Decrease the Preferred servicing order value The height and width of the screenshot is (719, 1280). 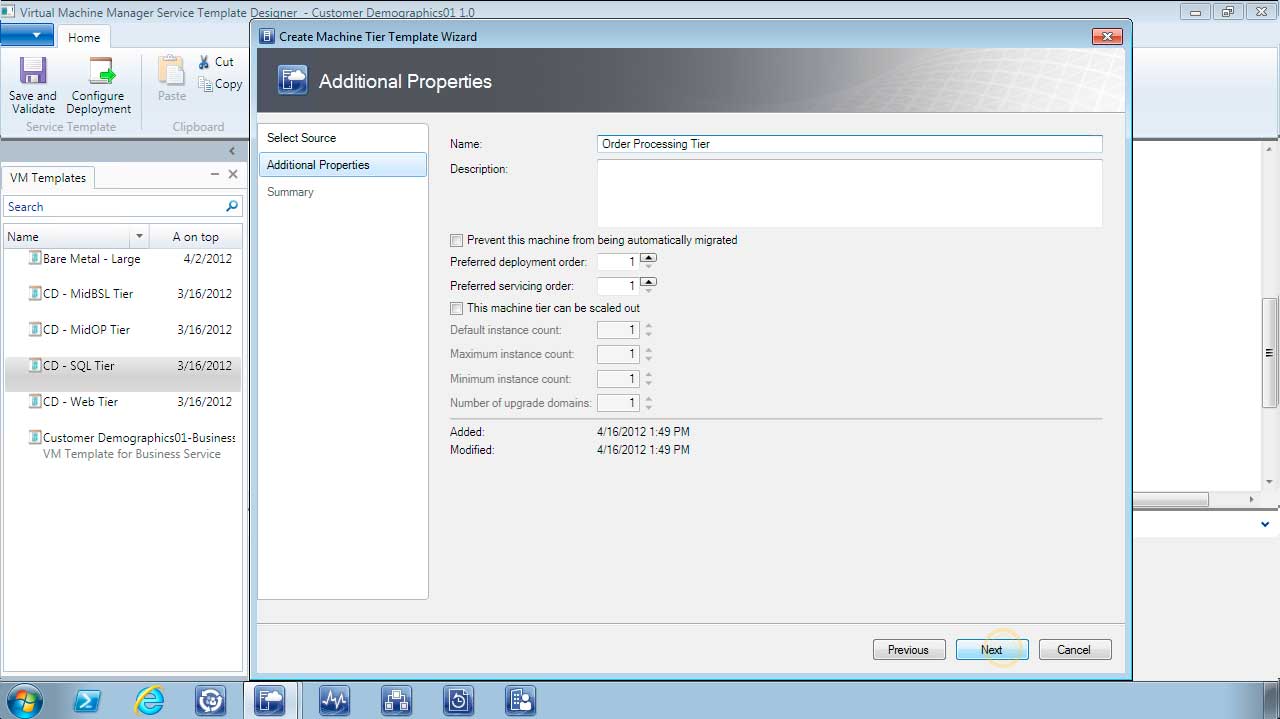click(649, 290)
